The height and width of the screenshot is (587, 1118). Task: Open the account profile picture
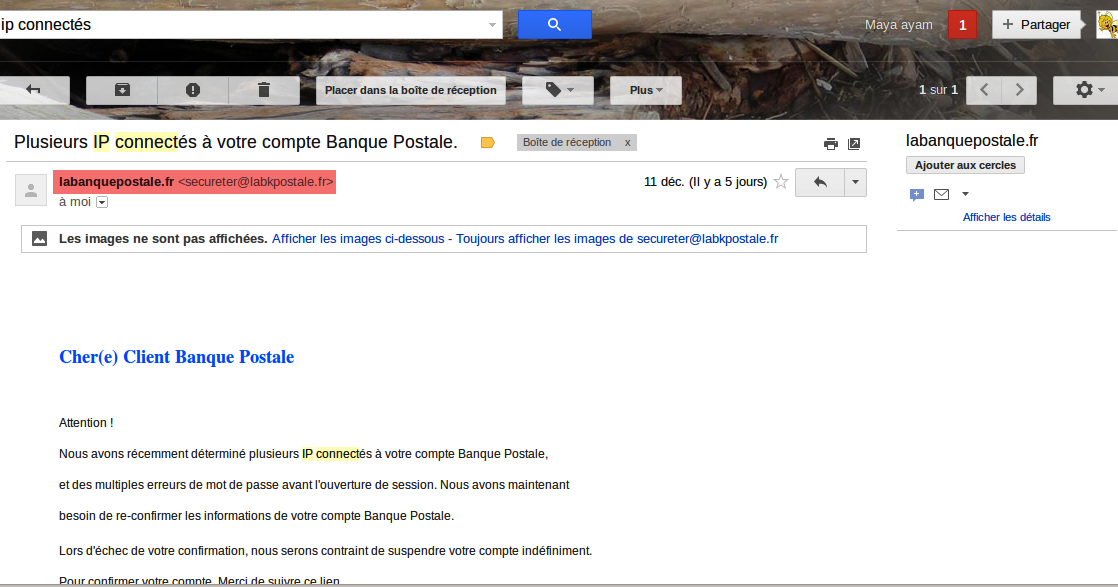coord(1107,25)
